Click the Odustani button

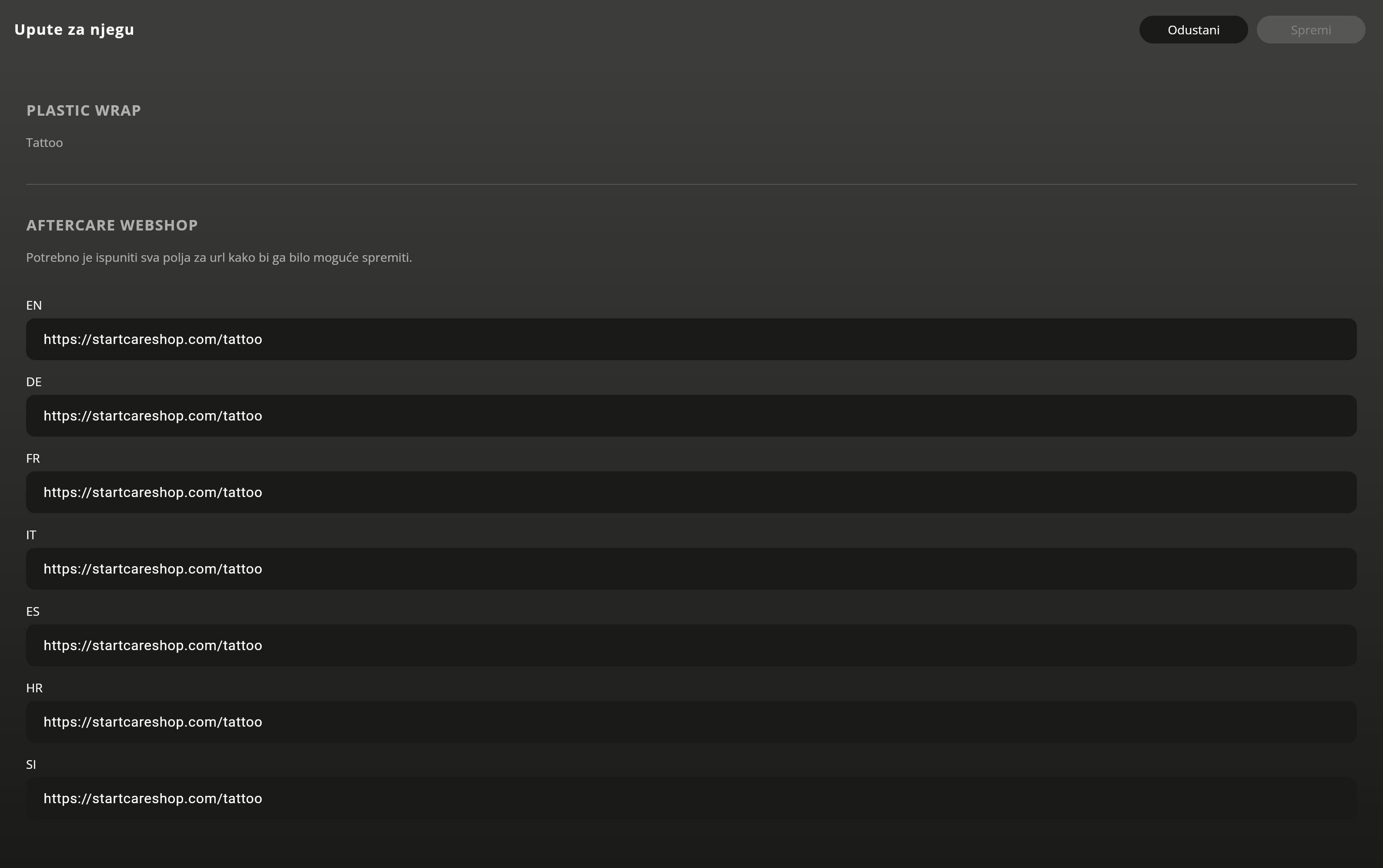(x=1193, y=30)
